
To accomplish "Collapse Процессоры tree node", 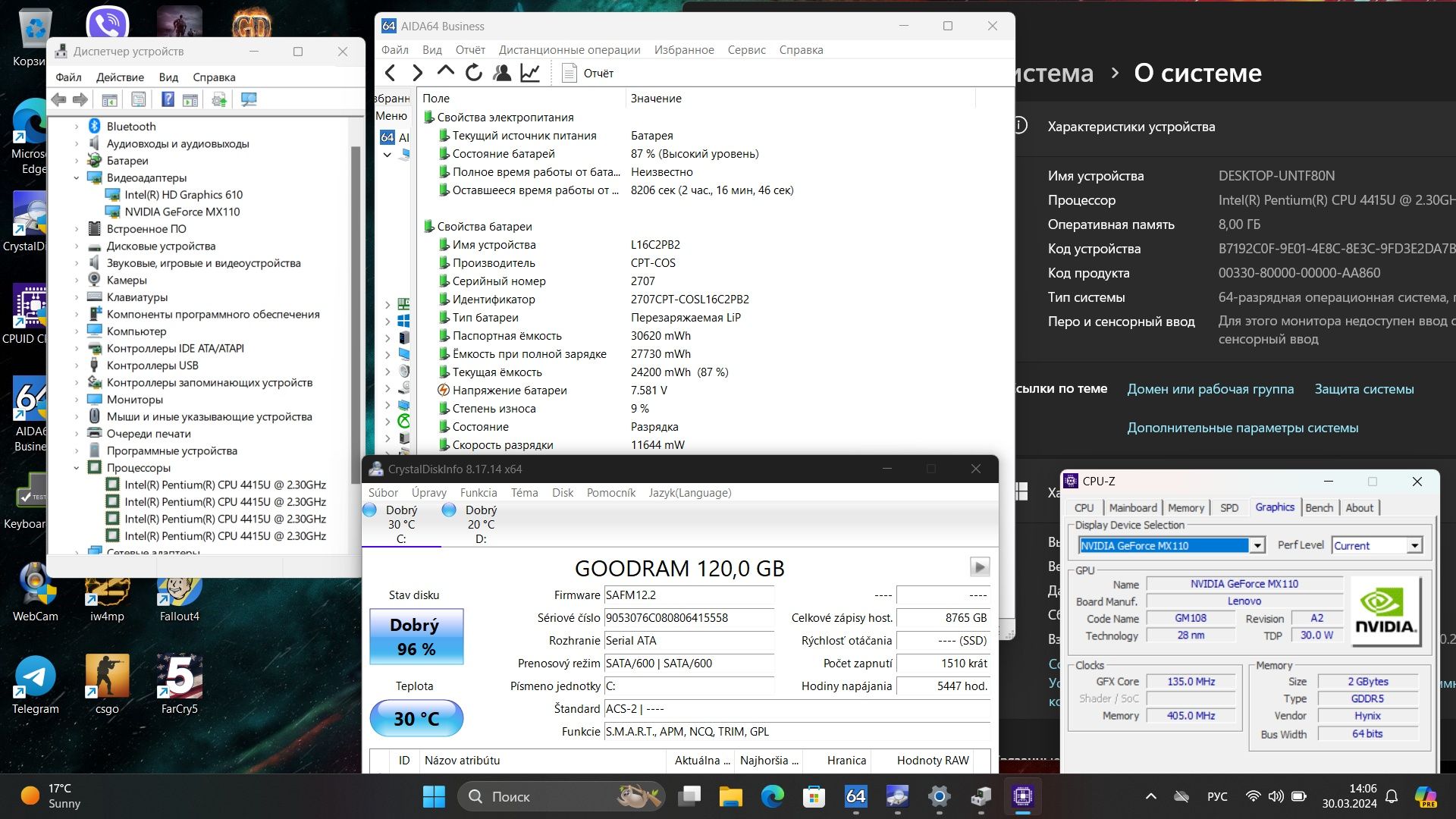I will point(77,468).
